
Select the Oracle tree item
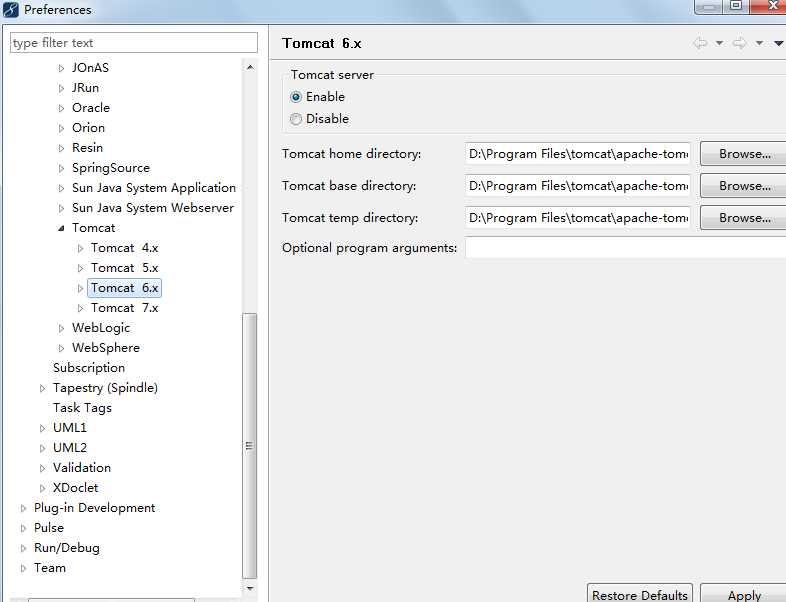point(91,108)
